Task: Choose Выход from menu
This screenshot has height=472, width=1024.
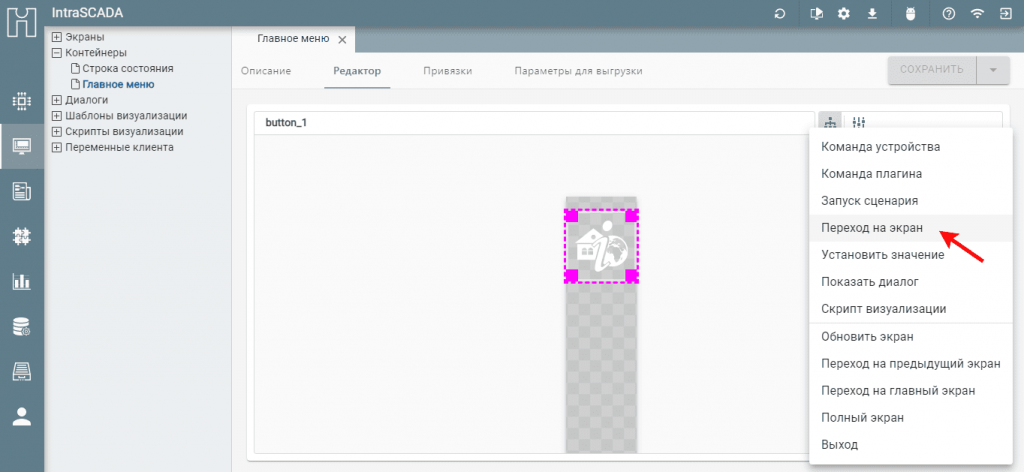Action: point(910,445)
